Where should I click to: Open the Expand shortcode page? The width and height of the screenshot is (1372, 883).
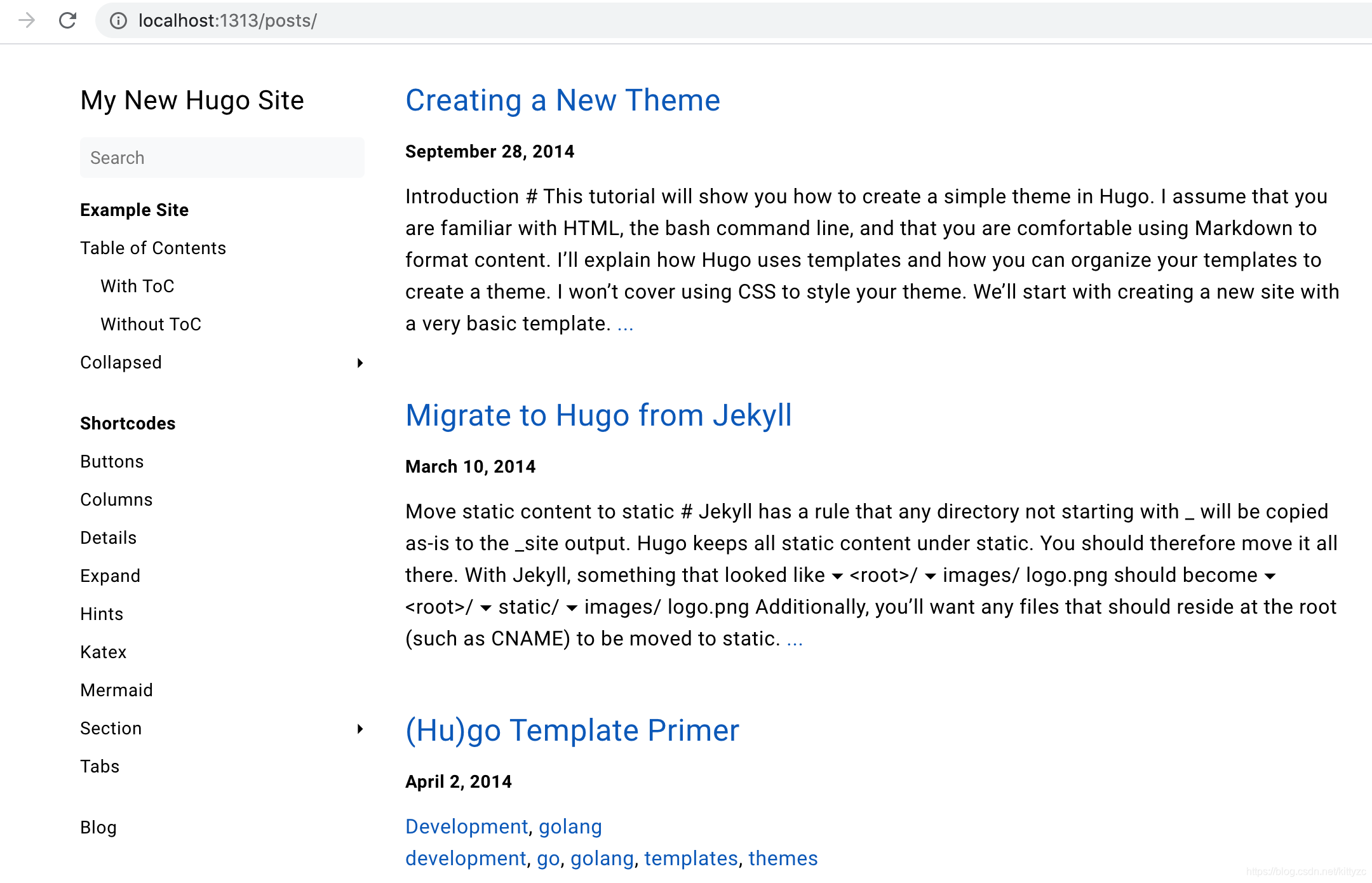[110, 576]
